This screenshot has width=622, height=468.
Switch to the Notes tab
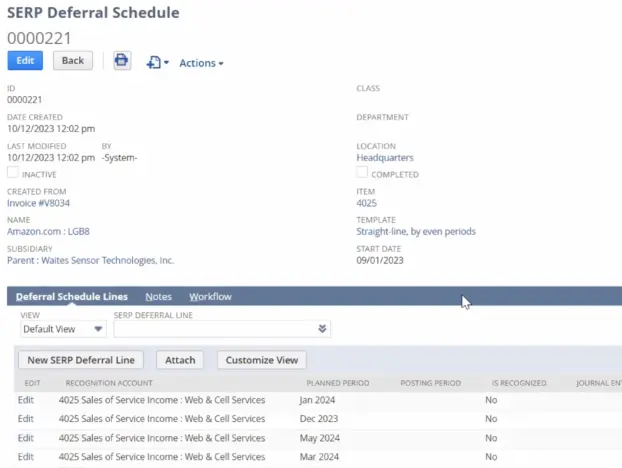pos(158,297)
